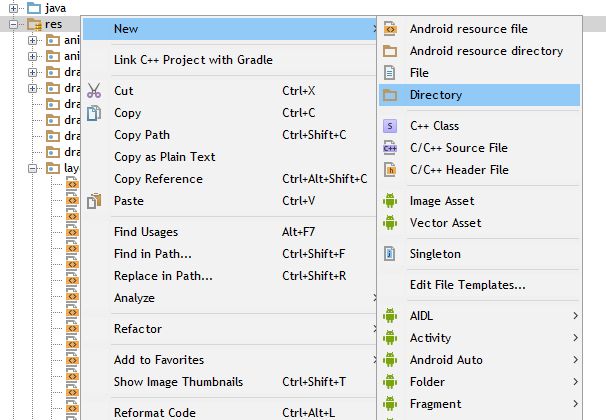This screenshot has height=420, width=606.
Task: Choose Find in Path... entry
Action: (x=230, y=254)
